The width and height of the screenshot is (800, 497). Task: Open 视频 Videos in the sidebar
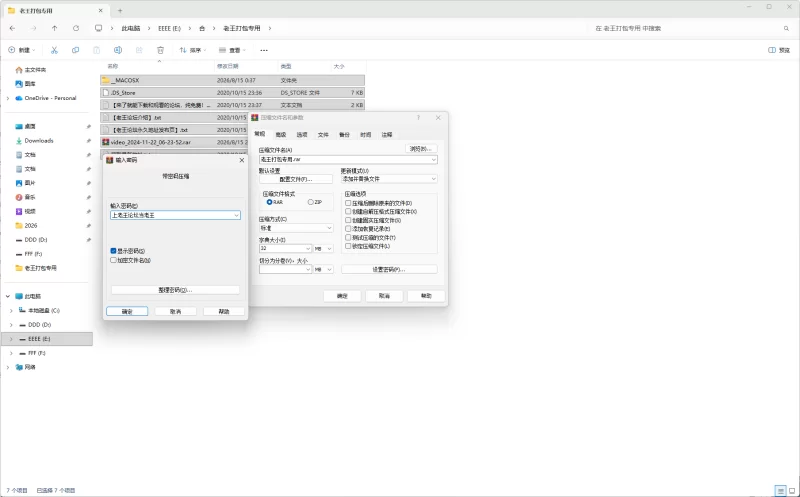[x=26, y=211]
